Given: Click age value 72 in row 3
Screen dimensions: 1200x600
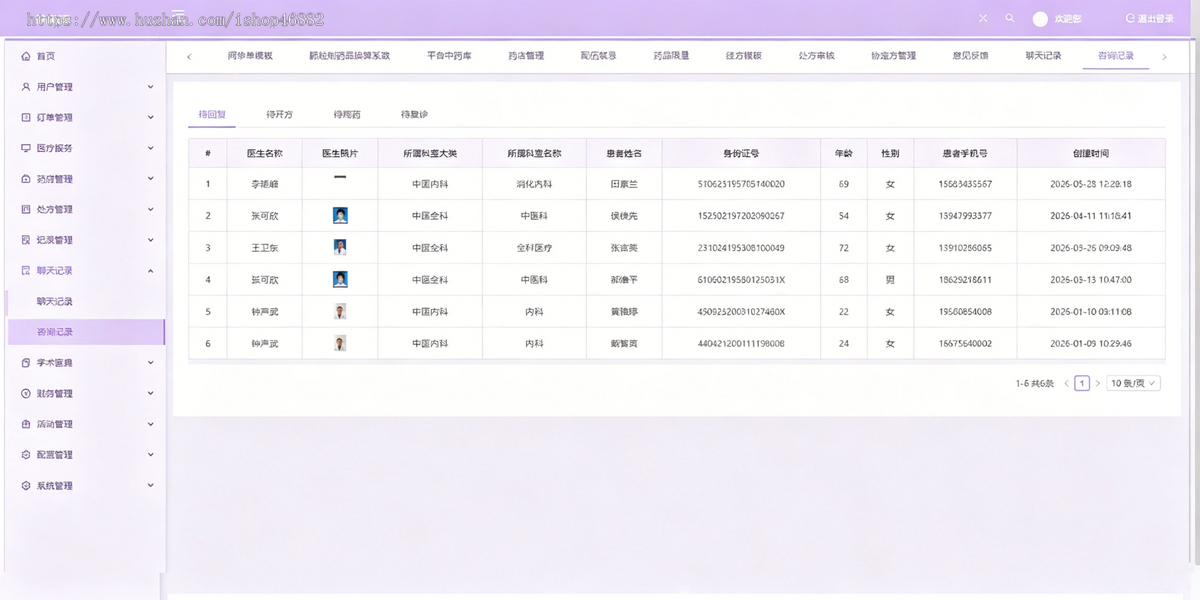Looking at the screenshot, I should pos(843,248).
